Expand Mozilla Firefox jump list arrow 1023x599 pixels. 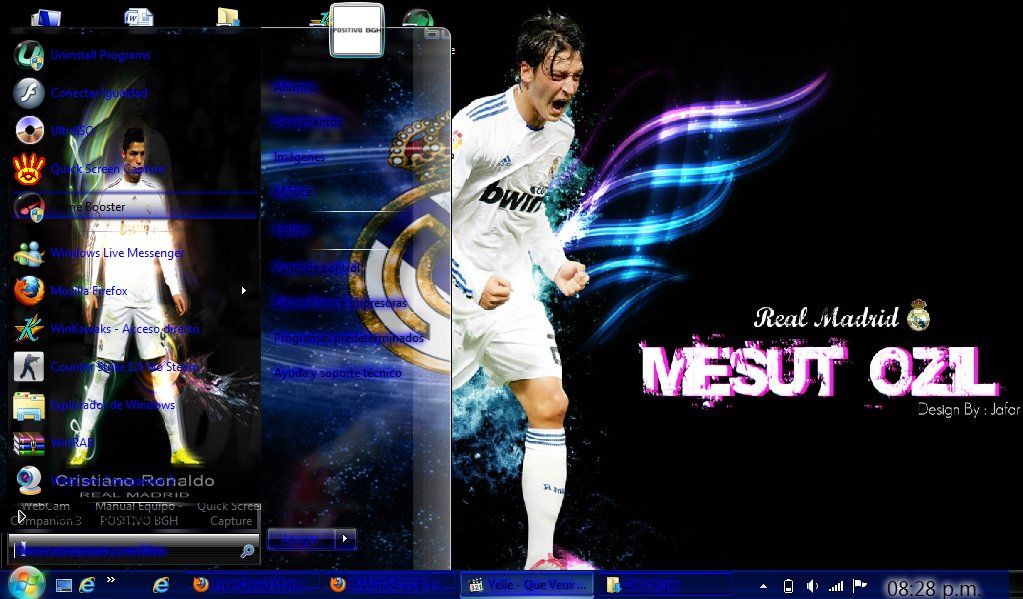(x=243, y=291)
